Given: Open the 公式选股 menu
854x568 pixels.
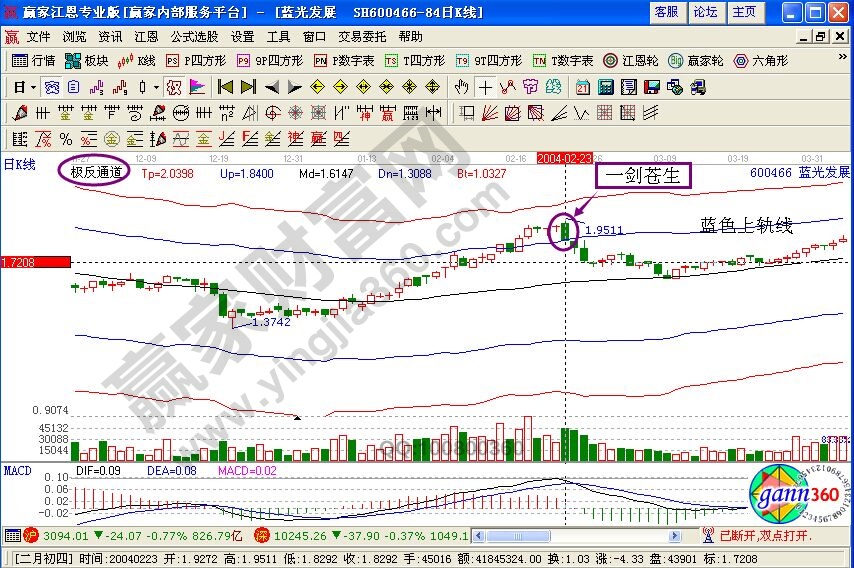Looking at the screenshot, I should click(x=192, y=36).
